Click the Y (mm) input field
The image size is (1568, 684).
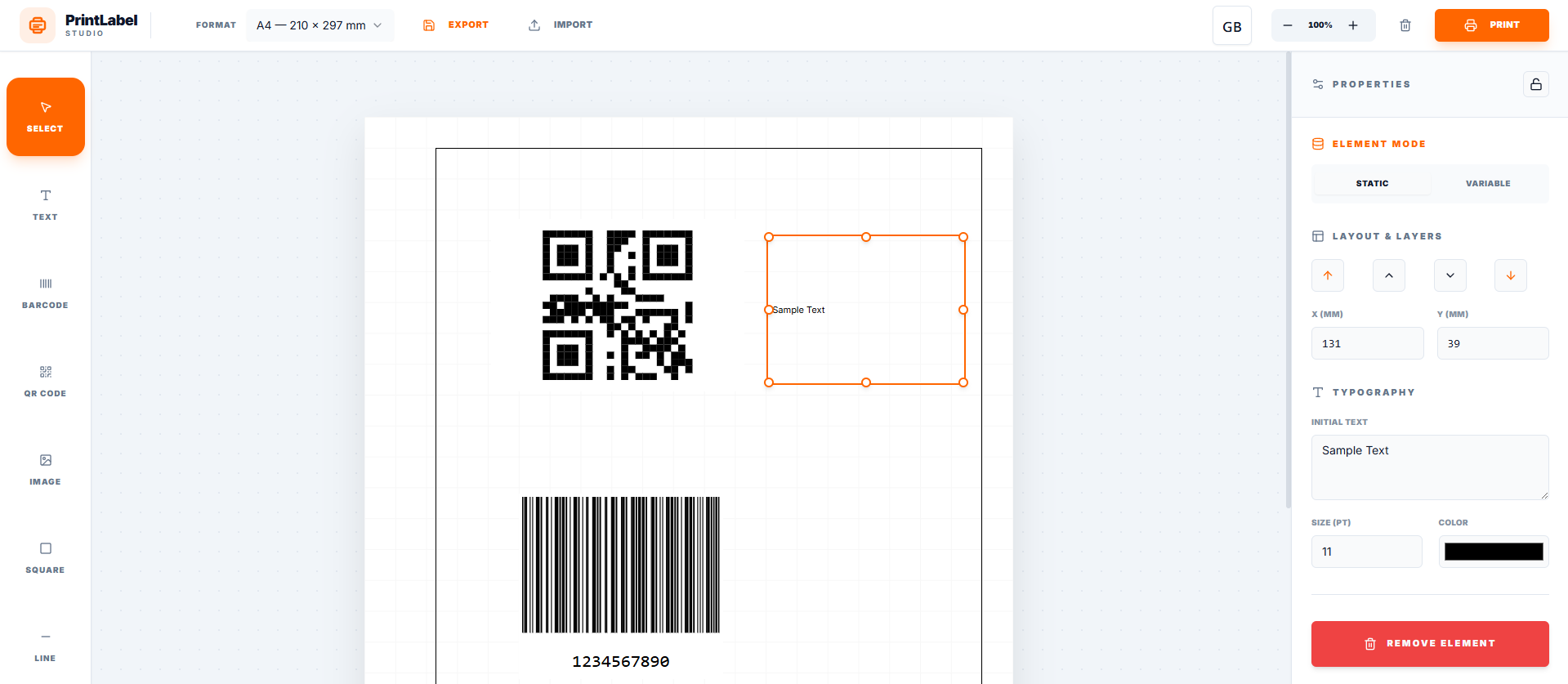(1493, 343)
